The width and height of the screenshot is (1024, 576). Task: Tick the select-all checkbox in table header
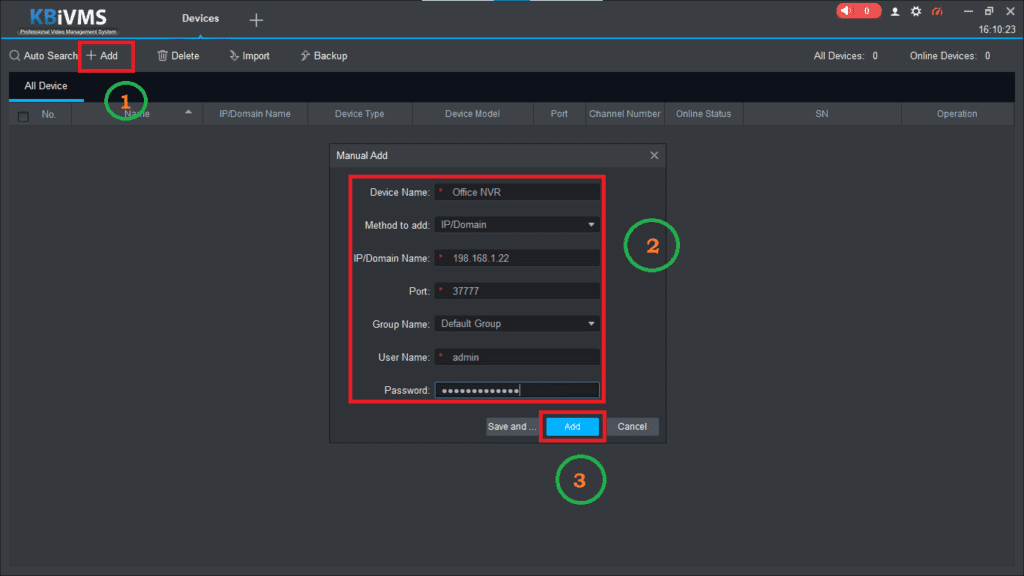(x=24, y=116)
